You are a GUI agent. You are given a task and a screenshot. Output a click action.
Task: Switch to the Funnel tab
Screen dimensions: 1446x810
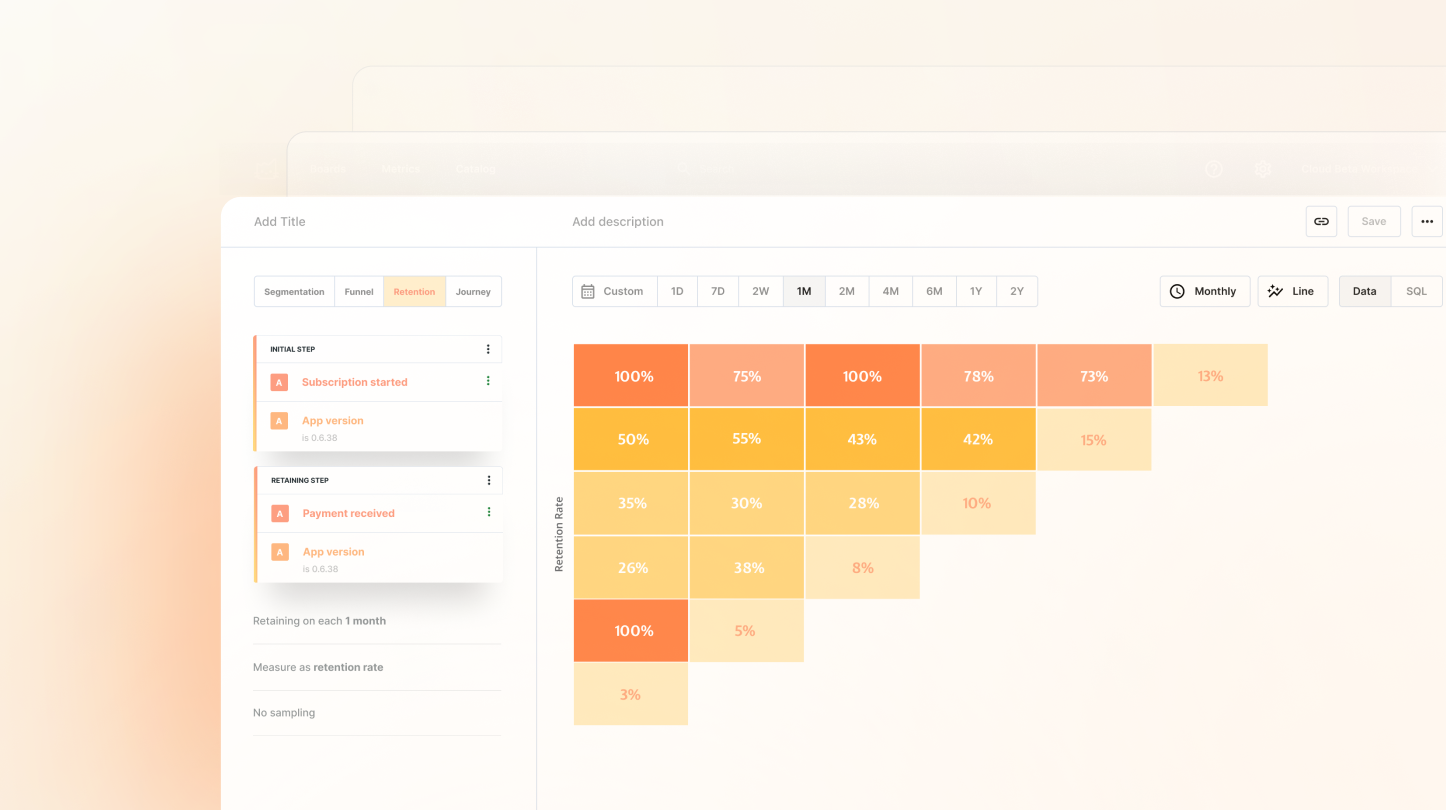[359, 292]
